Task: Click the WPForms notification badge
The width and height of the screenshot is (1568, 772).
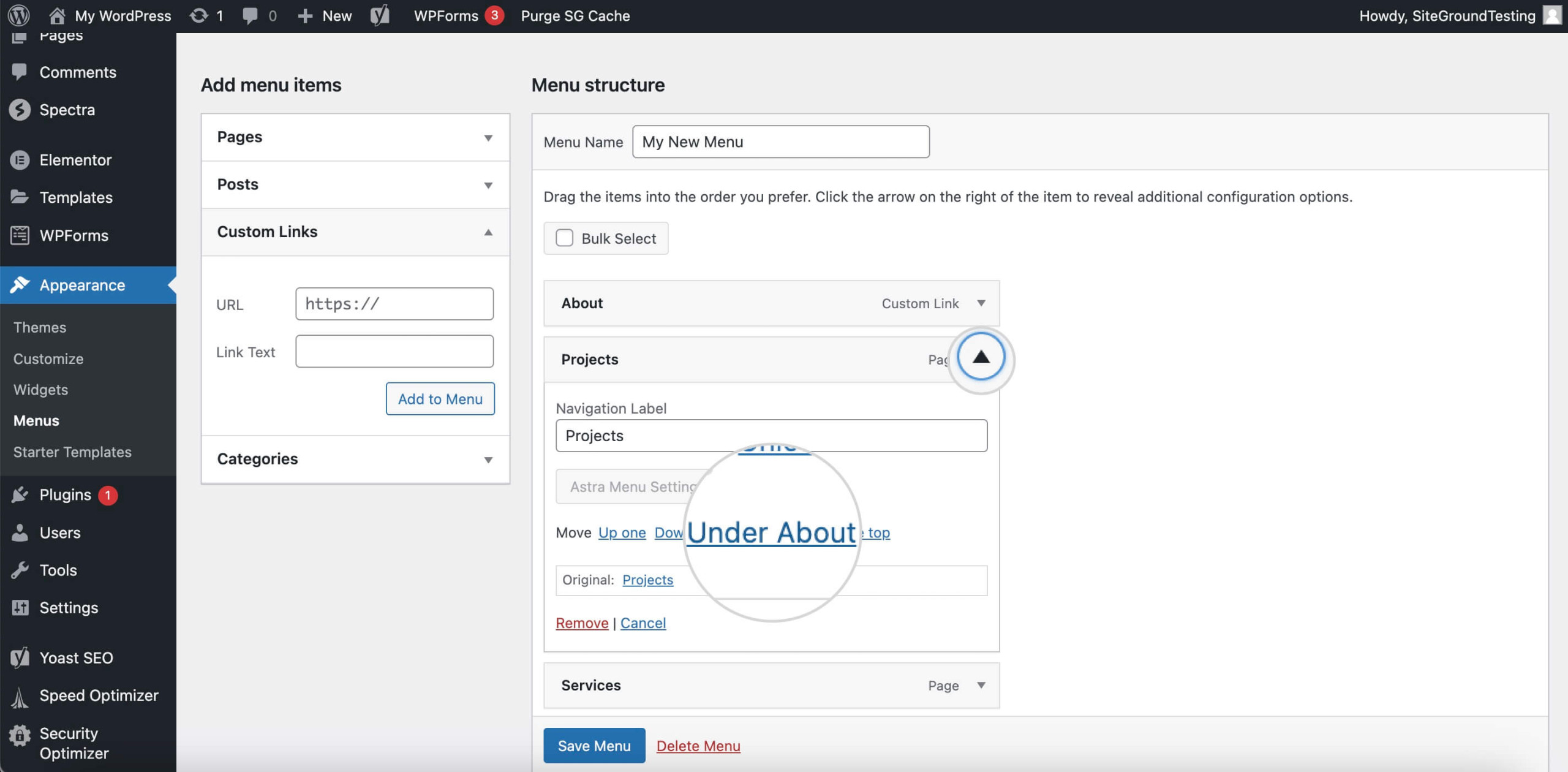Action: click(494, 15)
